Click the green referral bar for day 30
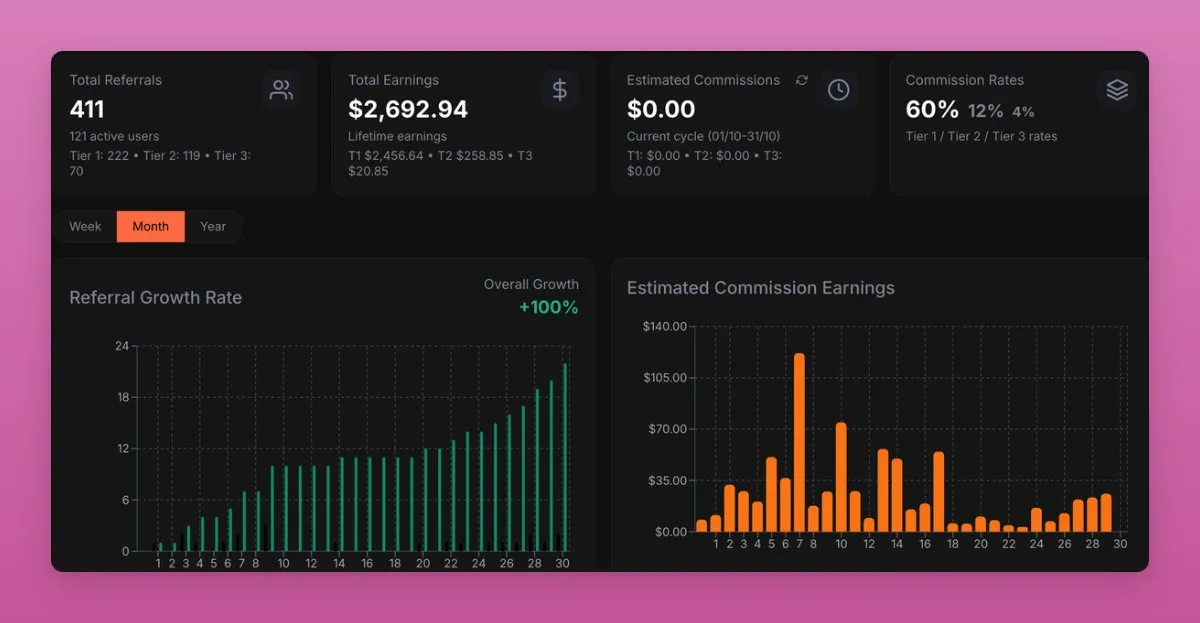The image size is (1200, 623). point(565,457)
